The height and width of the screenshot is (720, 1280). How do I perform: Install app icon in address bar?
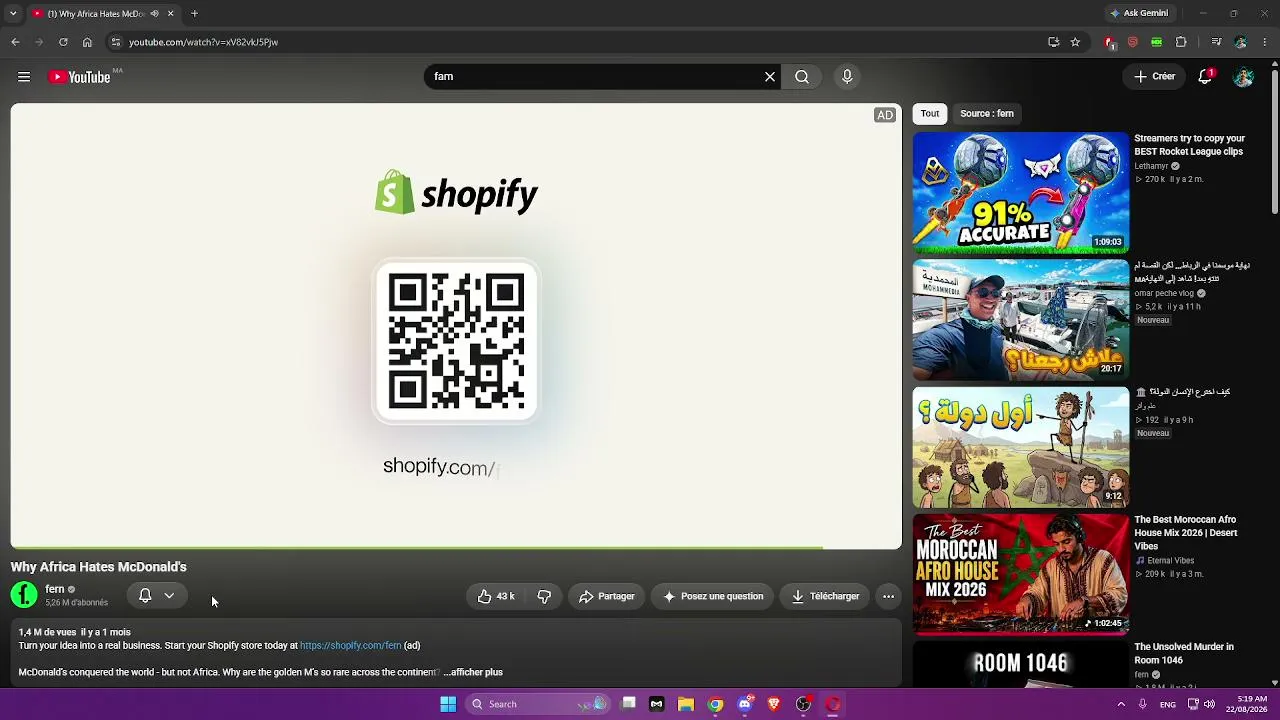point(1053,42)
